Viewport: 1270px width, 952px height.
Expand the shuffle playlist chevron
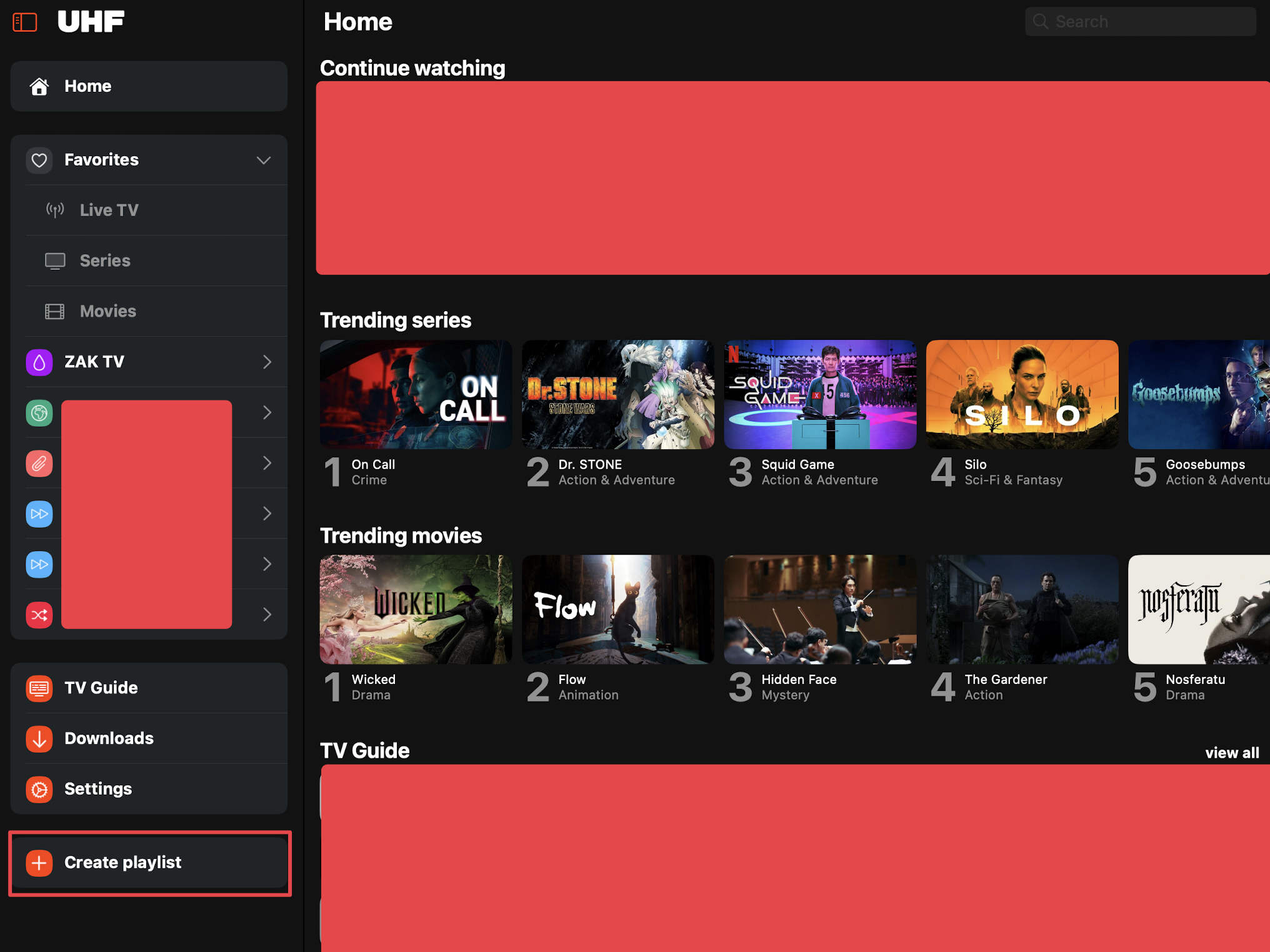click(x=267, y=615)
